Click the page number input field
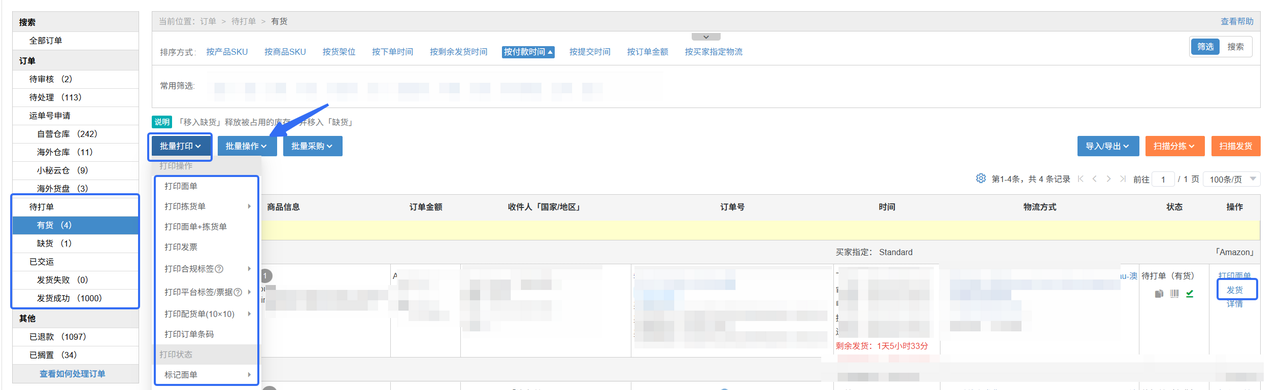 [1163, 179]
